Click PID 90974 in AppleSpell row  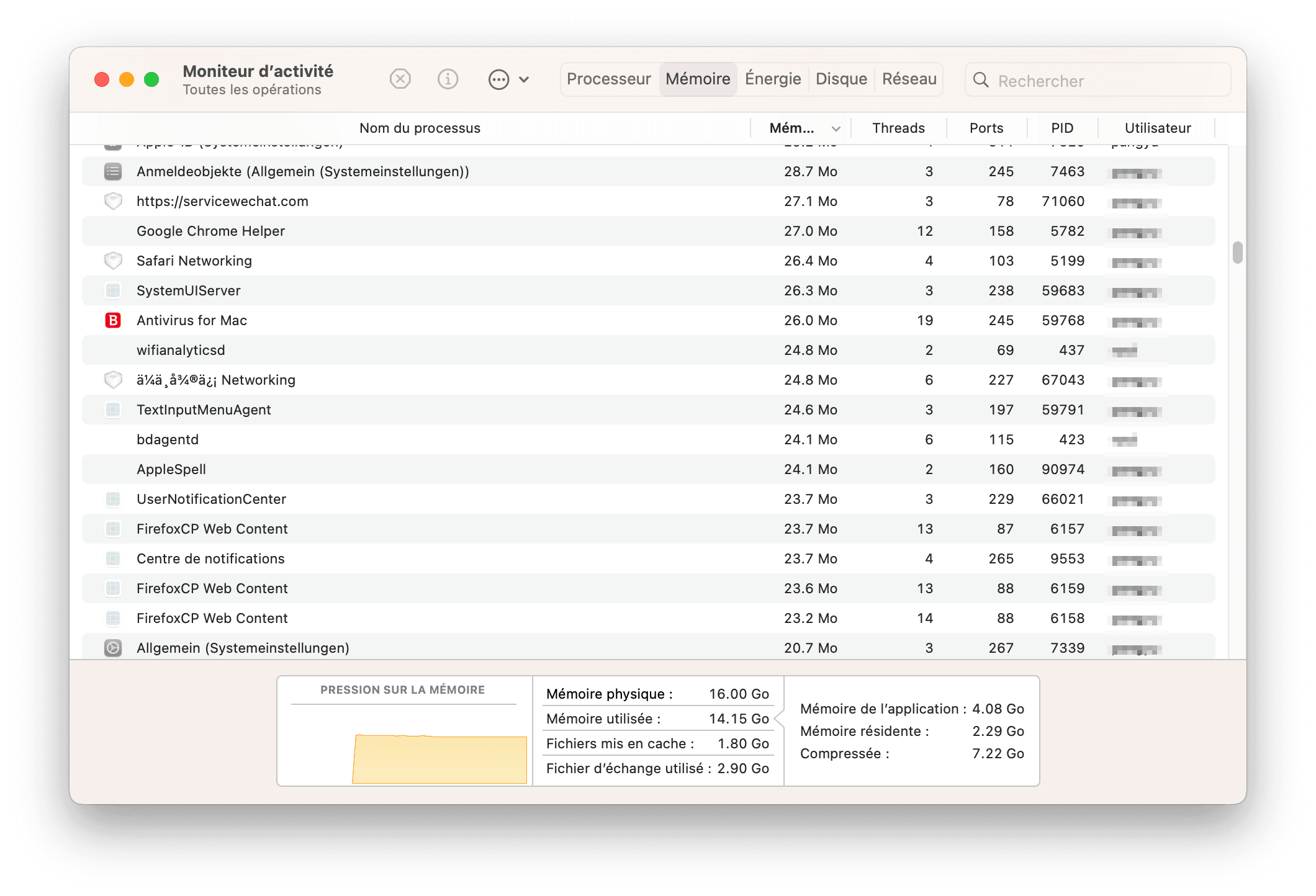(x=1063, y=469)
